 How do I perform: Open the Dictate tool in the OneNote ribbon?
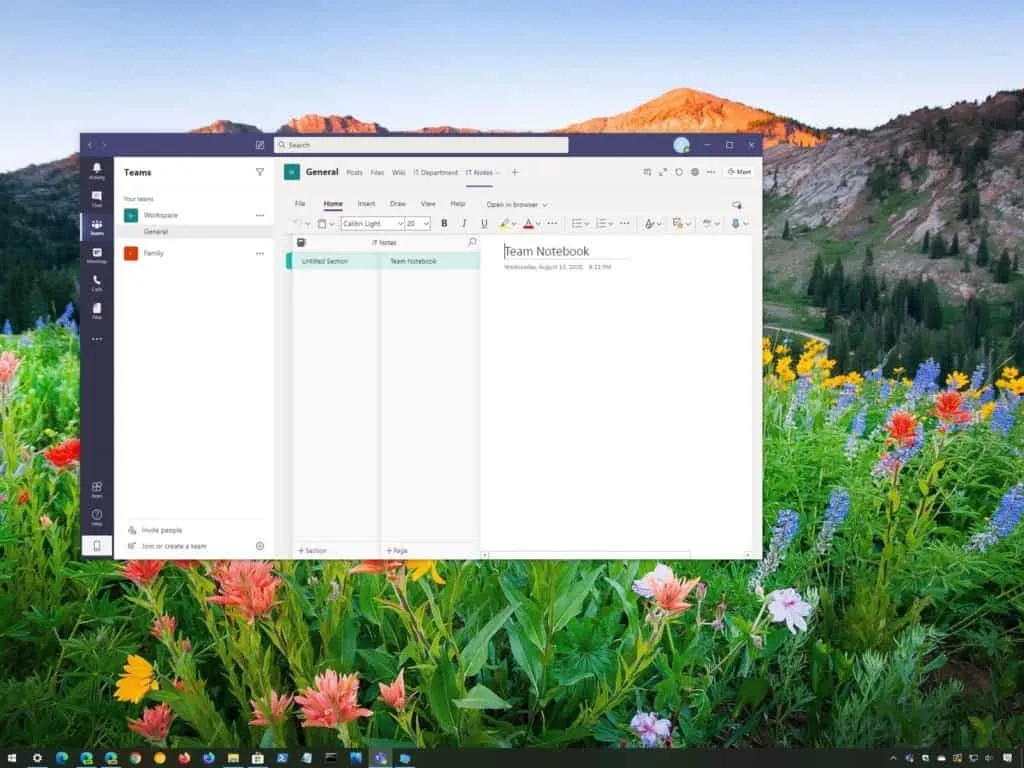[737, 223]
